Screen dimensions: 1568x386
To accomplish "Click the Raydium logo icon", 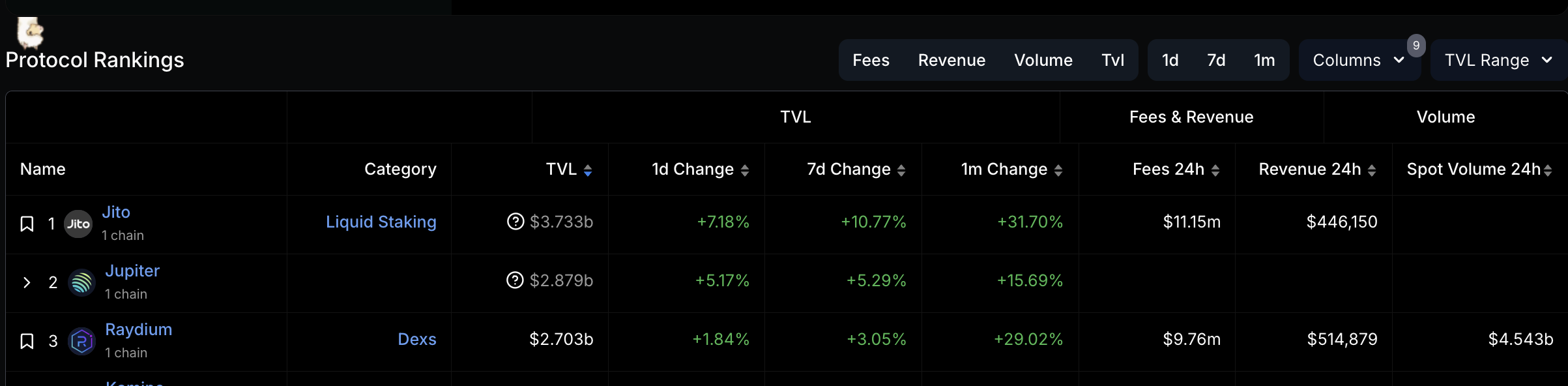I will [x=82, y=341].
